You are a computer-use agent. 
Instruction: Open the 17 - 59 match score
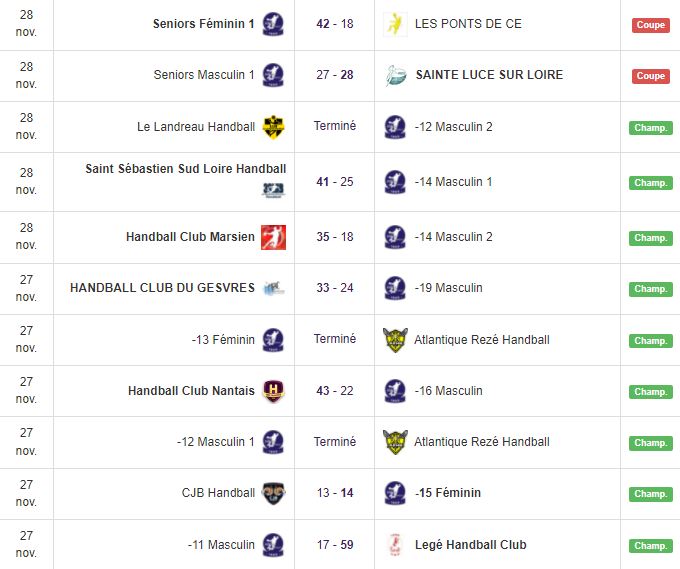click(335, 545)
